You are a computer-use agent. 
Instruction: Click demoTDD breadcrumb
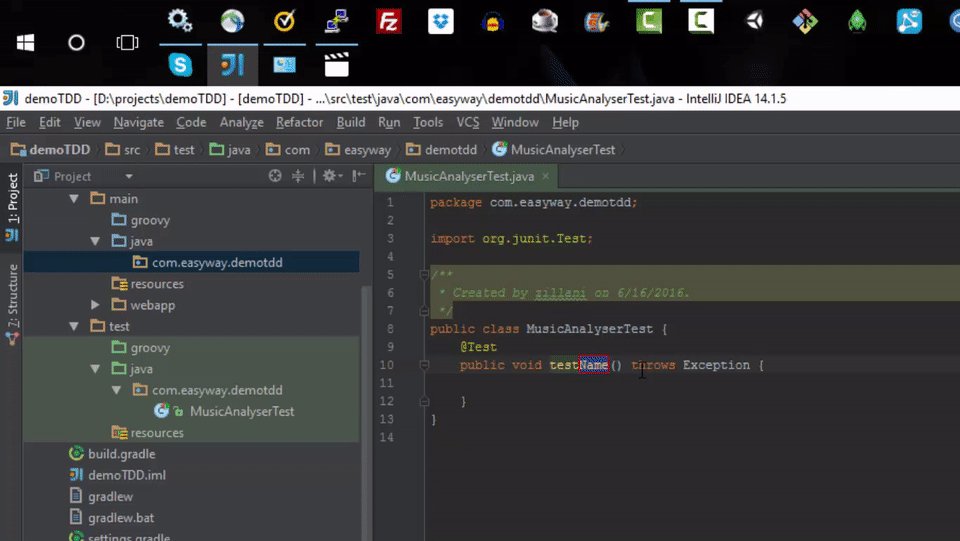pyautogui.click(x=51, y=150)
